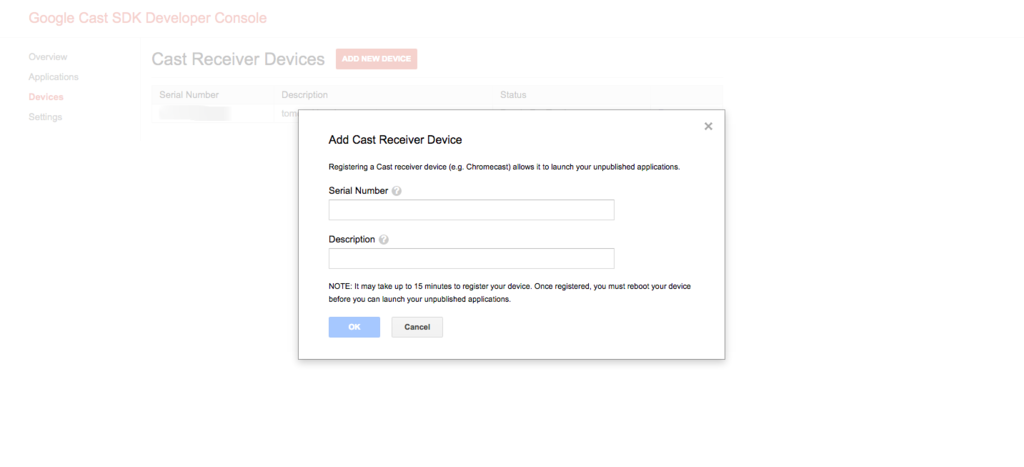Viewport: 1024px width, 467px height.
Task: Open the Applications section in the sidebar
Action: pos(54,76)
